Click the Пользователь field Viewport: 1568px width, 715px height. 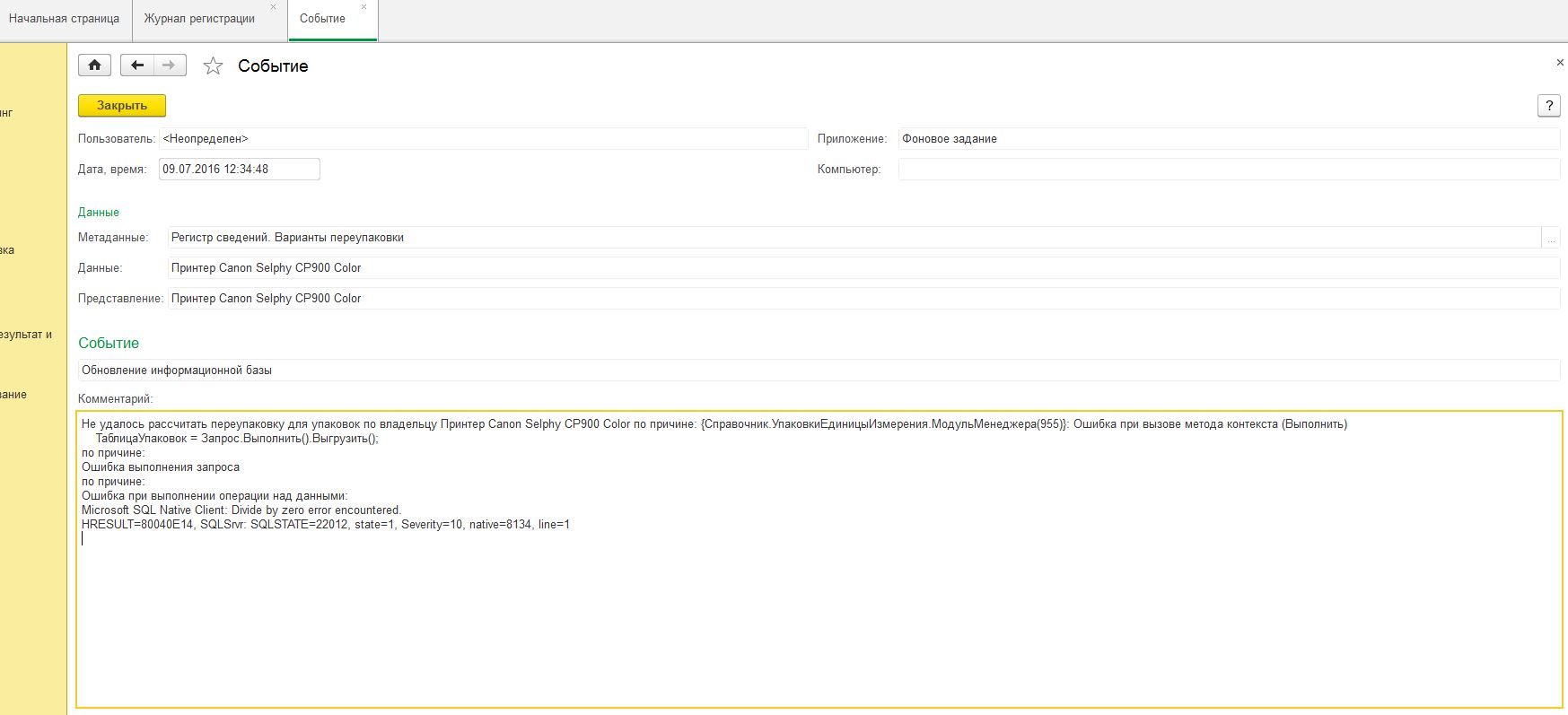tap(483, 139)
